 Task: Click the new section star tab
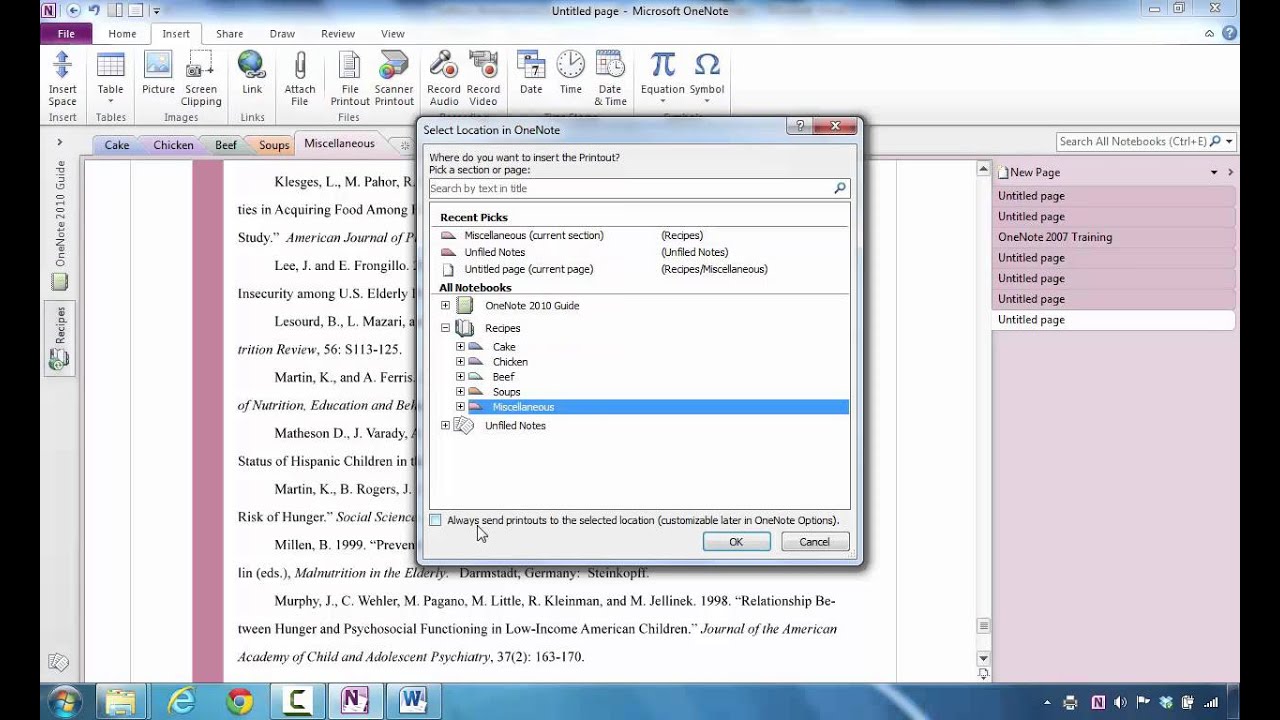[x=404, y=145]
